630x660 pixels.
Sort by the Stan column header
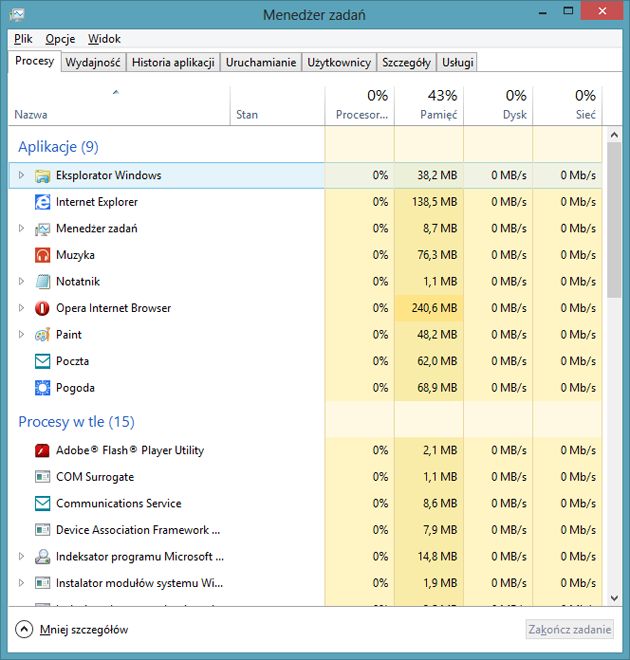tap(277, 106)
